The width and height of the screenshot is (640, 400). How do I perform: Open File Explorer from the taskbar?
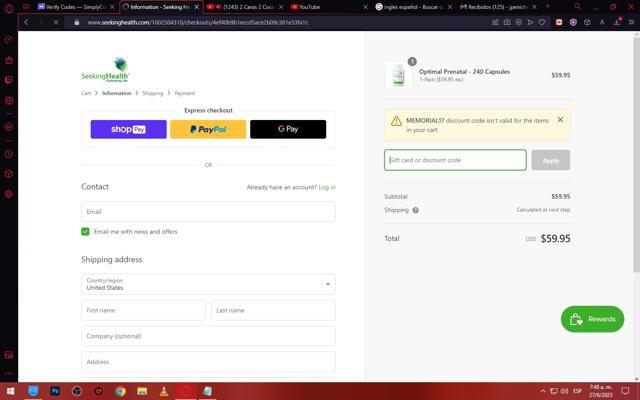tap(142, 391)
